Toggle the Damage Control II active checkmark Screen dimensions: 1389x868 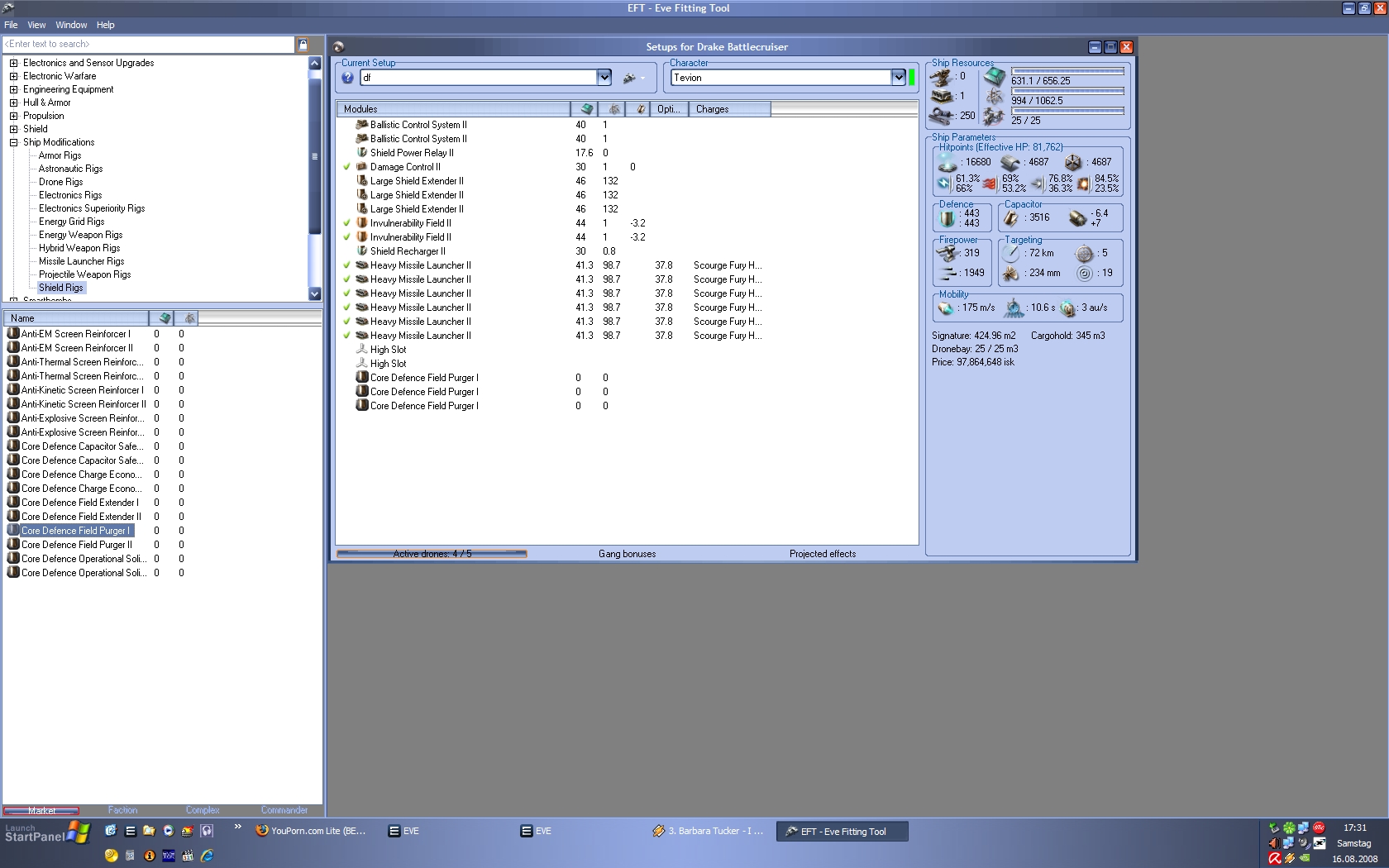(347, 167)
